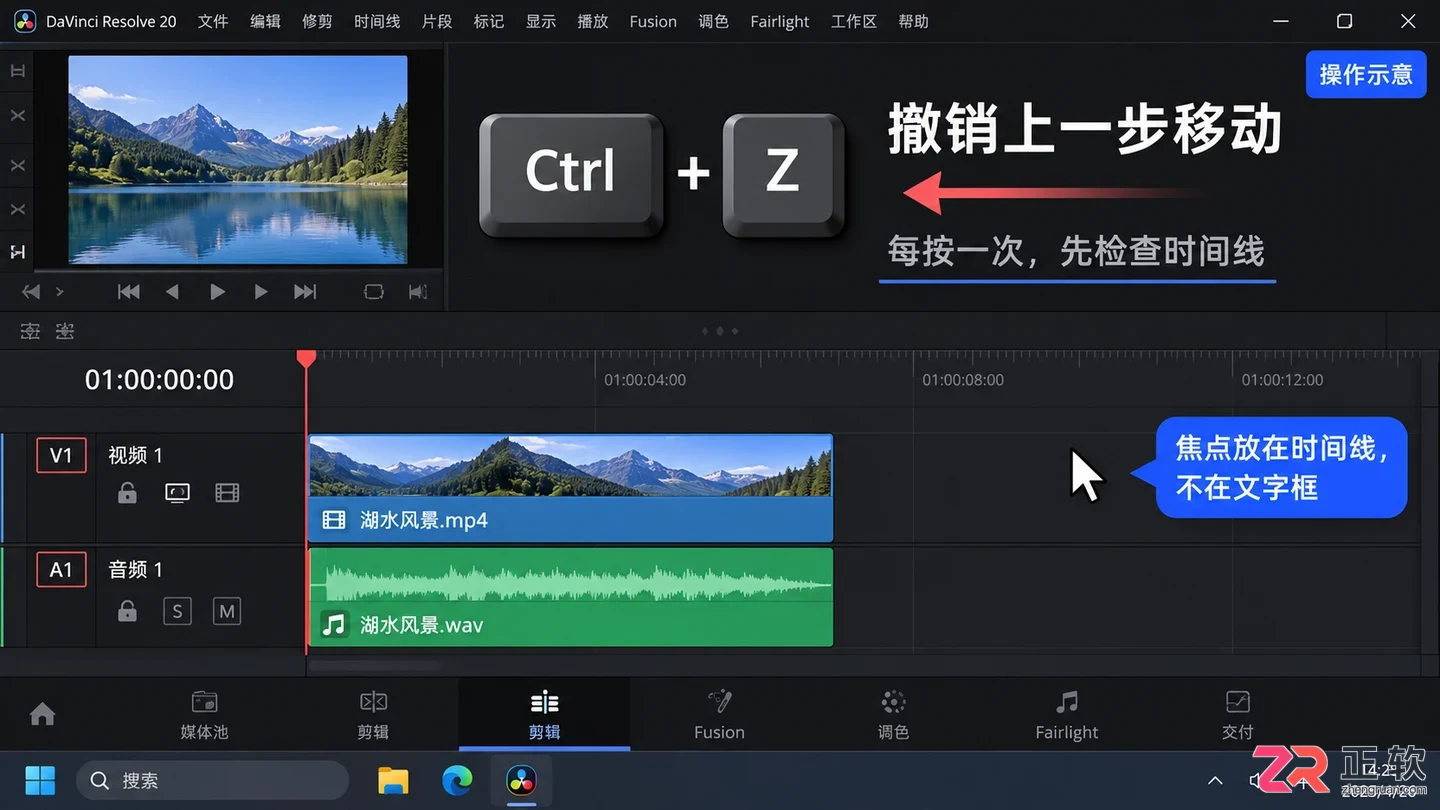
Task: Click the film icon on the 湖水风景.mp4 clip
Action: (x=334, y=520)
